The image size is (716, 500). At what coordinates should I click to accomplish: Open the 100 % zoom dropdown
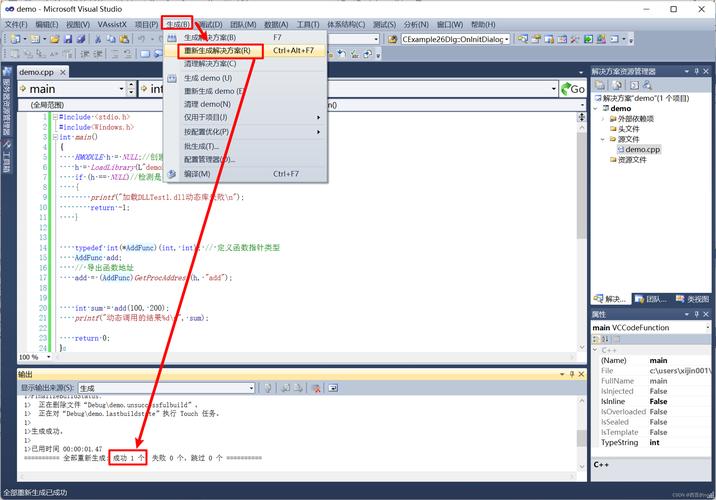(x=49, y=357)
